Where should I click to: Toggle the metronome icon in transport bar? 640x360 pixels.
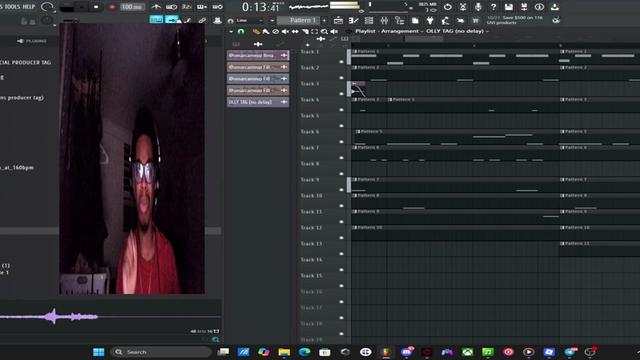pos(156,7)
